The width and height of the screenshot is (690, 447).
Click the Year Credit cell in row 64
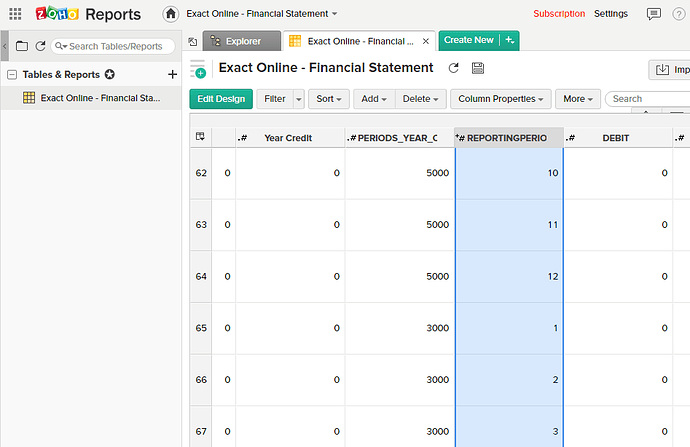pos(290,277)
